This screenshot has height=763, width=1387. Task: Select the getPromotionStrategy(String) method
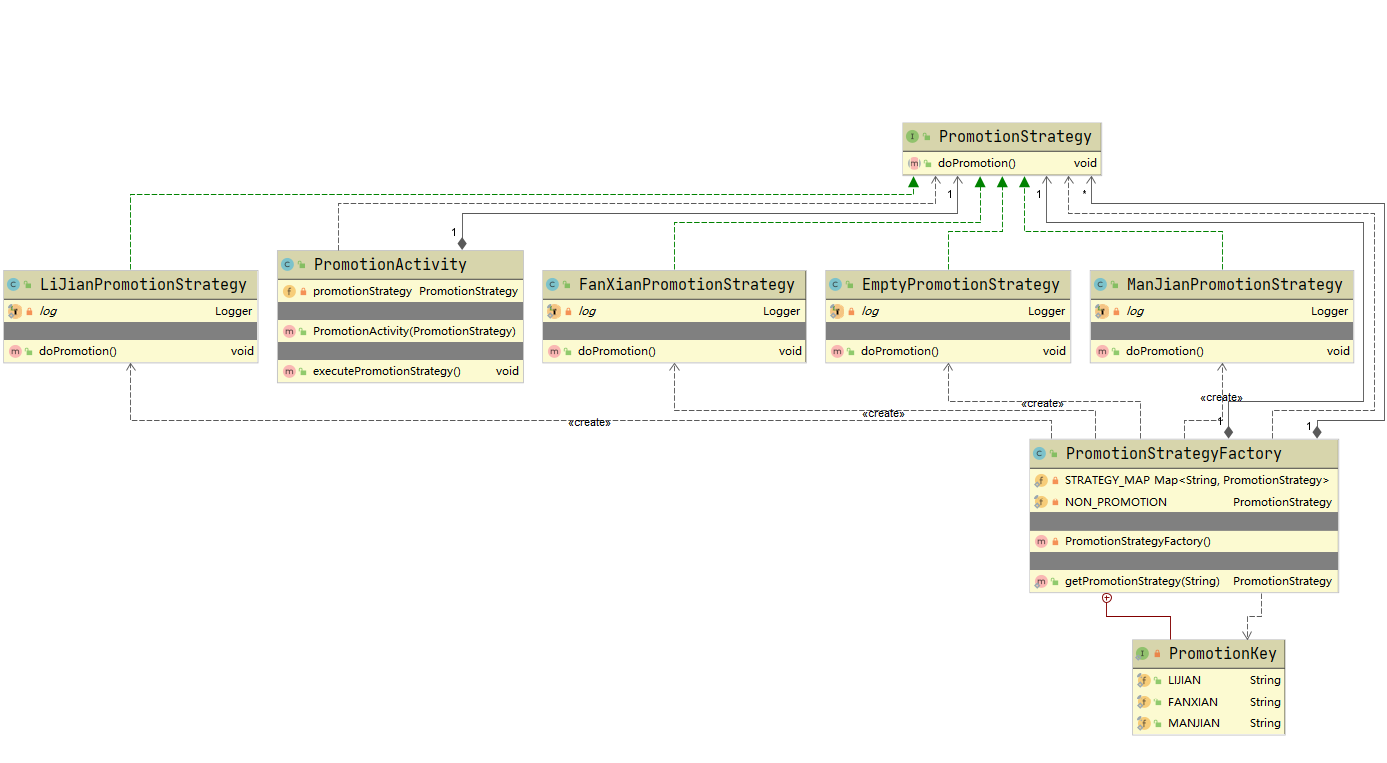pos(1141,581)
